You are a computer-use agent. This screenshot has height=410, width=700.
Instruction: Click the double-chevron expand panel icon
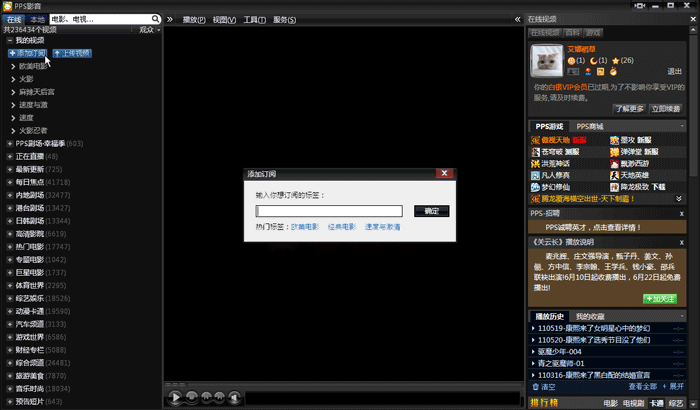click(170, 19)
